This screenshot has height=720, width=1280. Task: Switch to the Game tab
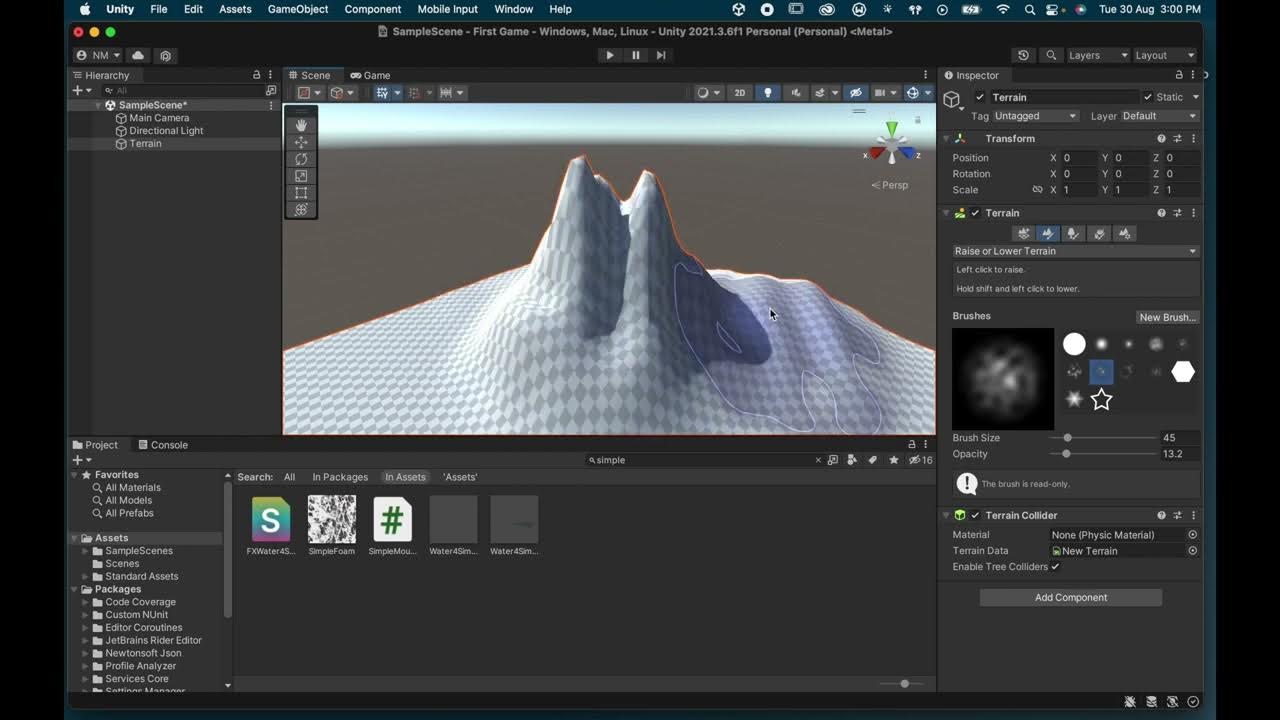(371, 75)
